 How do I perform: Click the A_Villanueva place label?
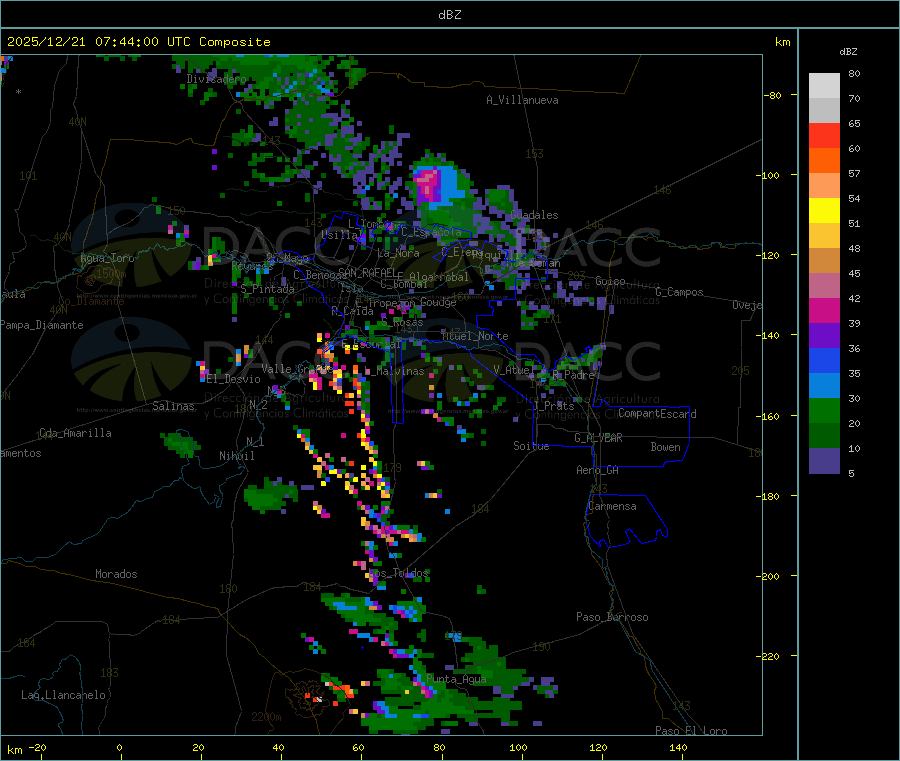pyautogui.click(x=522, y=100)
